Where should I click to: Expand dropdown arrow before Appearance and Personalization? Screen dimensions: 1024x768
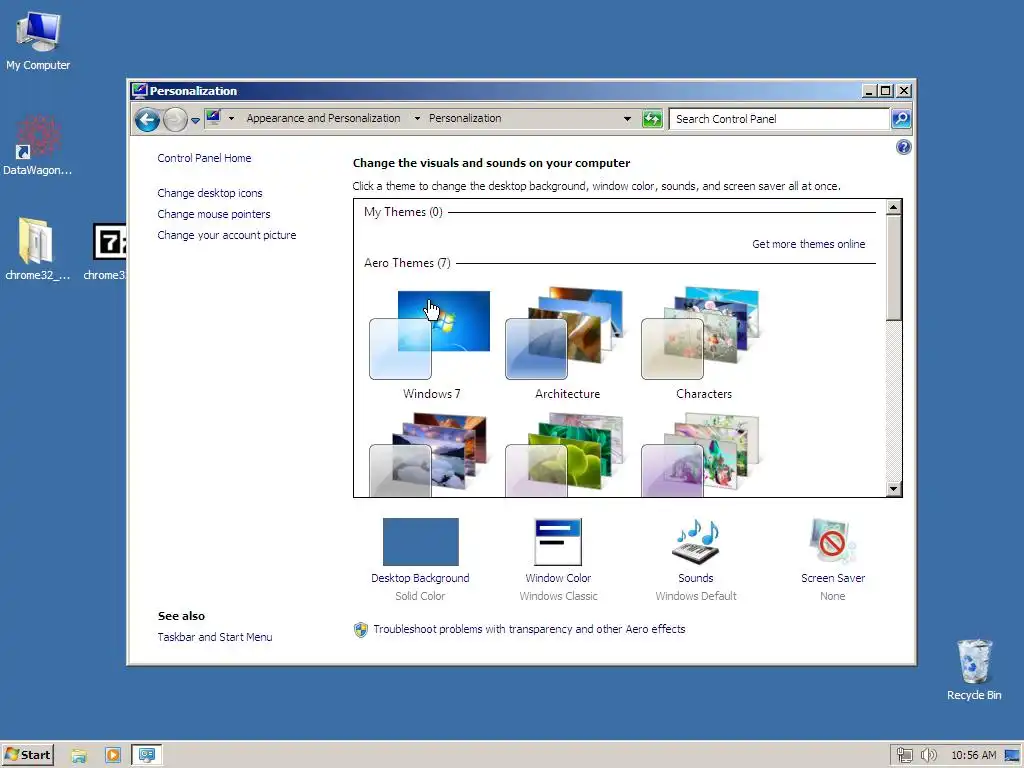pos(231,119)
